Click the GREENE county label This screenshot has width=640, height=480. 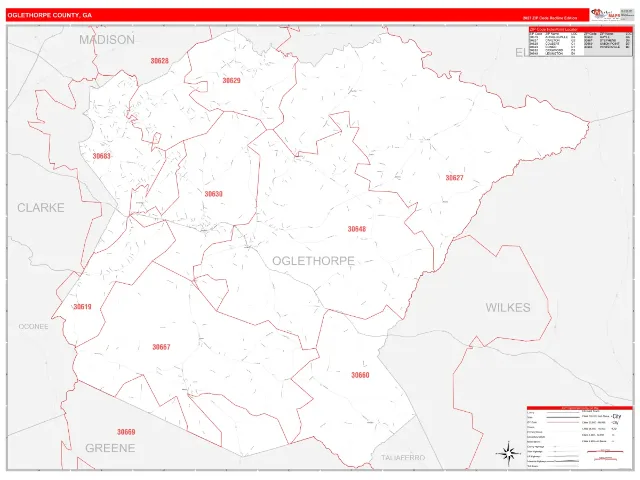110,448
